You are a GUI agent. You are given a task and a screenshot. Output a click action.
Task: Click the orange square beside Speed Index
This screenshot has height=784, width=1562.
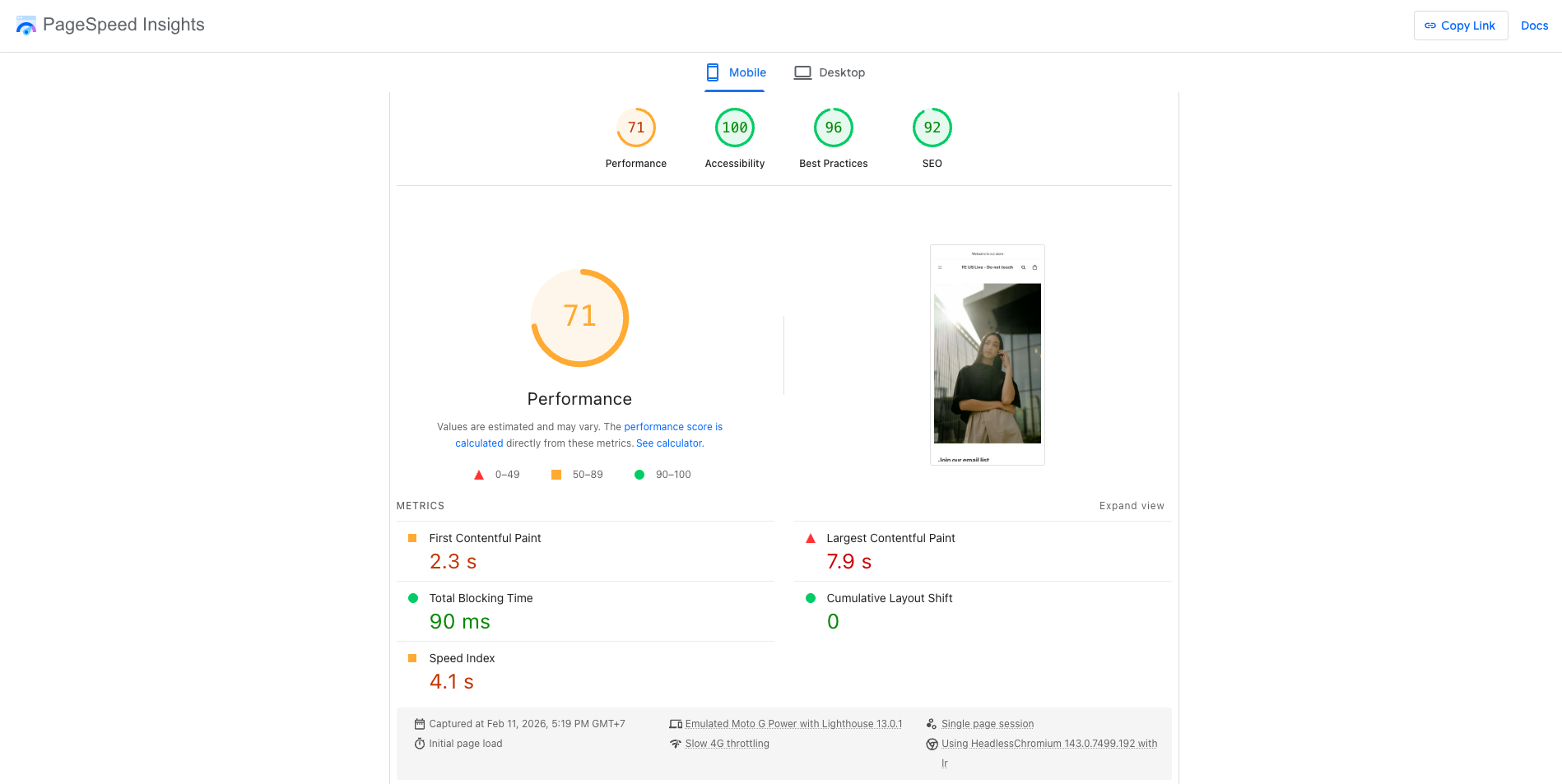[412, 658]
